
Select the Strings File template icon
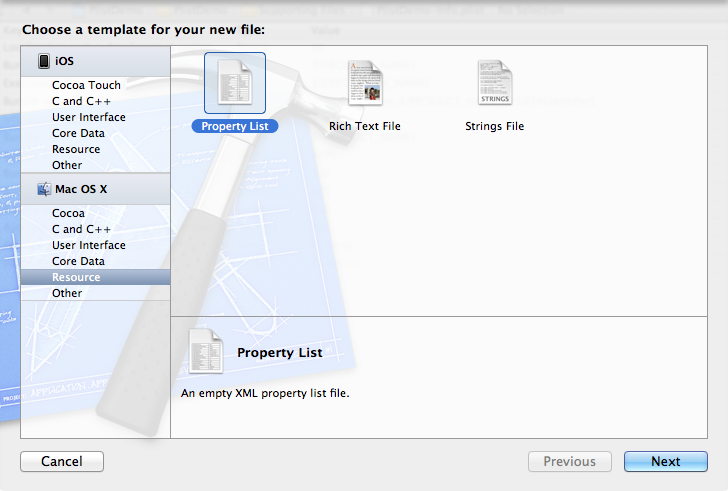tap(494, 84)
